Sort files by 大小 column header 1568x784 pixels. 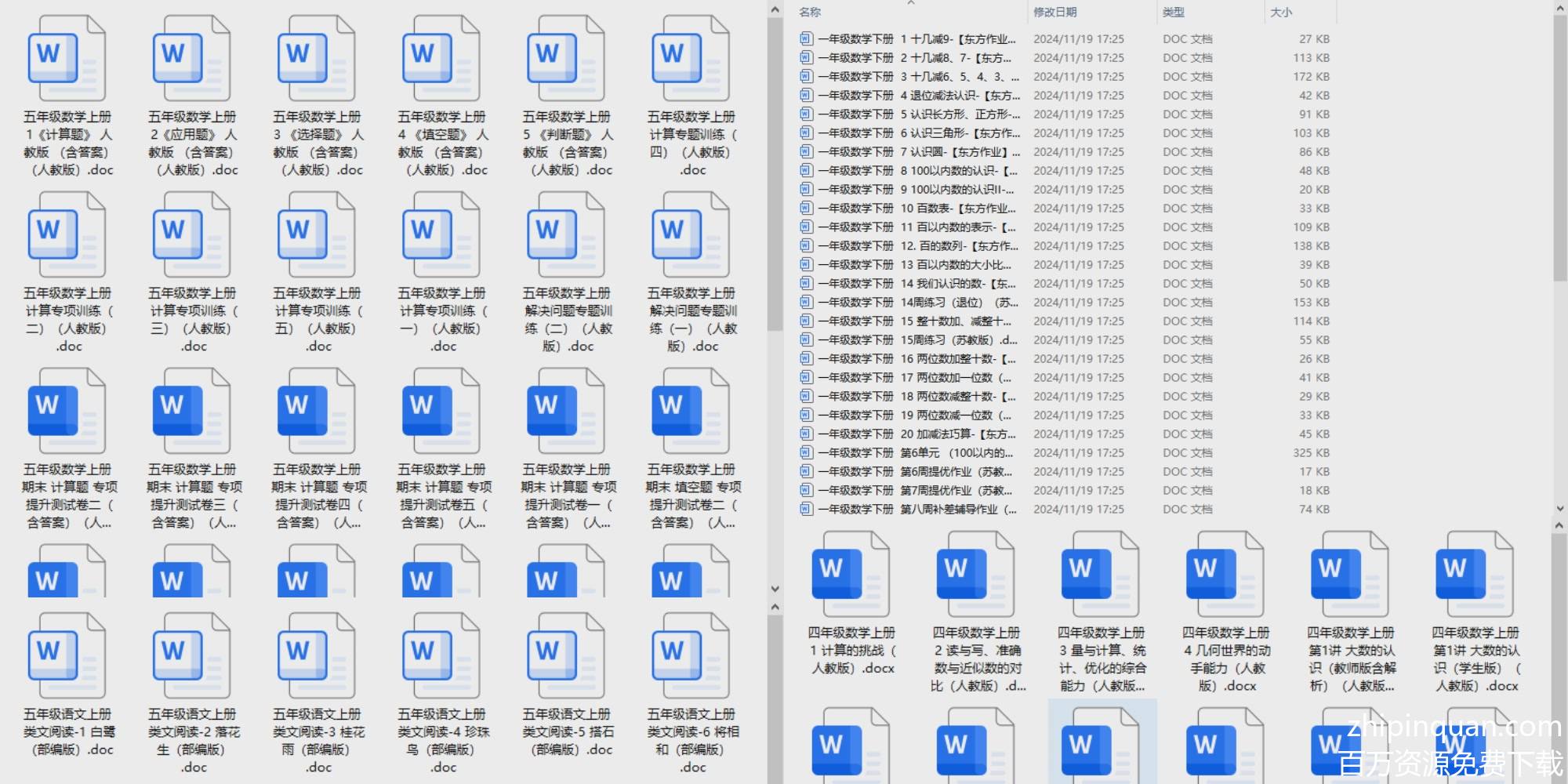pyautogui.click(x=1281, y=12)
